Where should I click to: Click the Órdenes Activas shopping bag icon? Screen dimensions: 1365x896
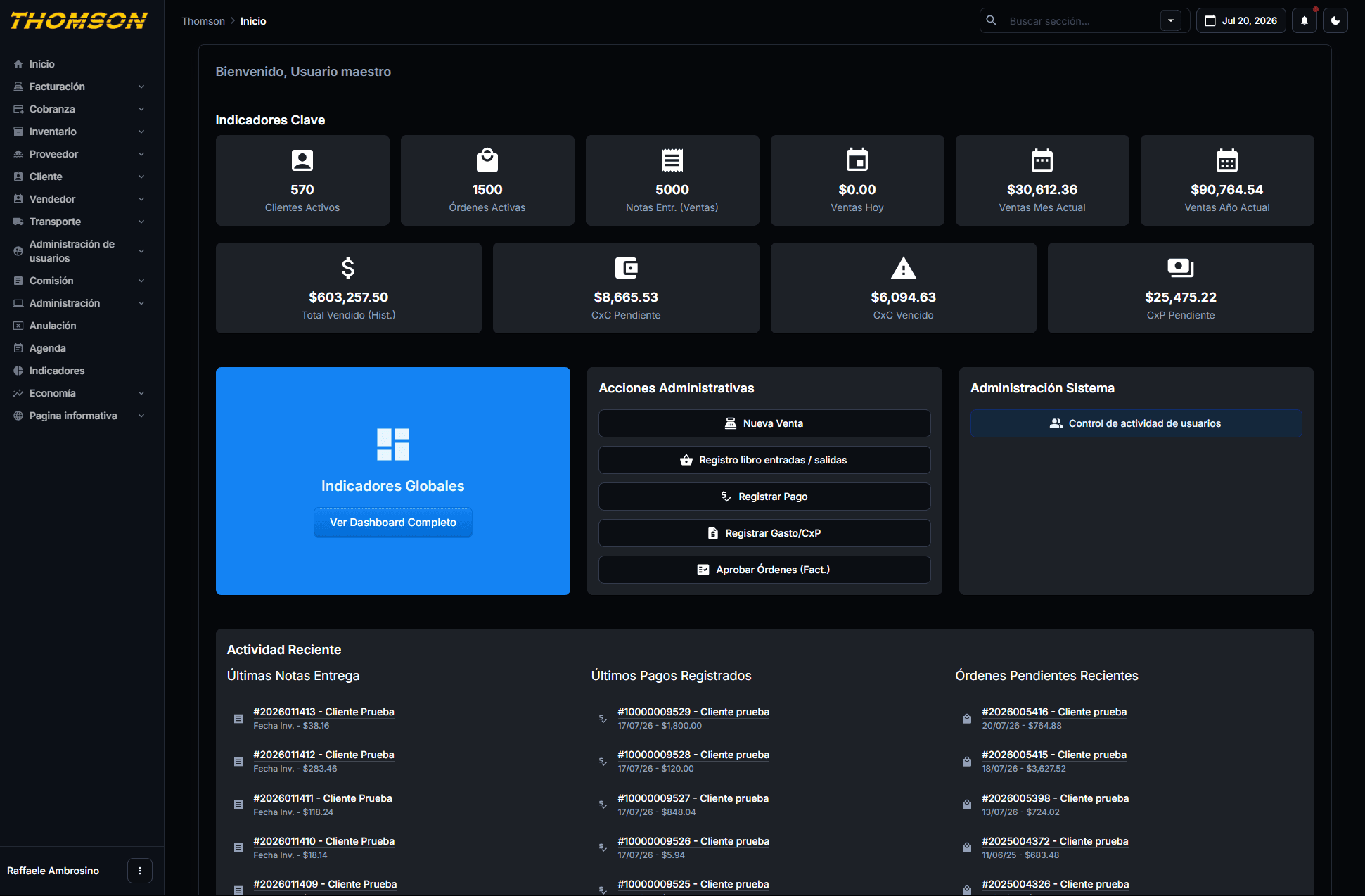point(487,160)
